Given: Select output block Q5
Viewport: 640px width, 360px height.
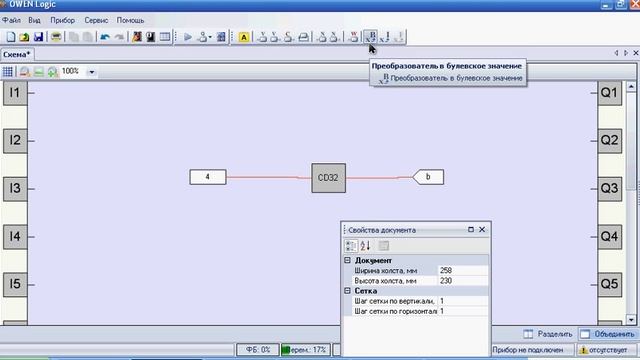Looking at the screenshot, I should coord(609,284).
